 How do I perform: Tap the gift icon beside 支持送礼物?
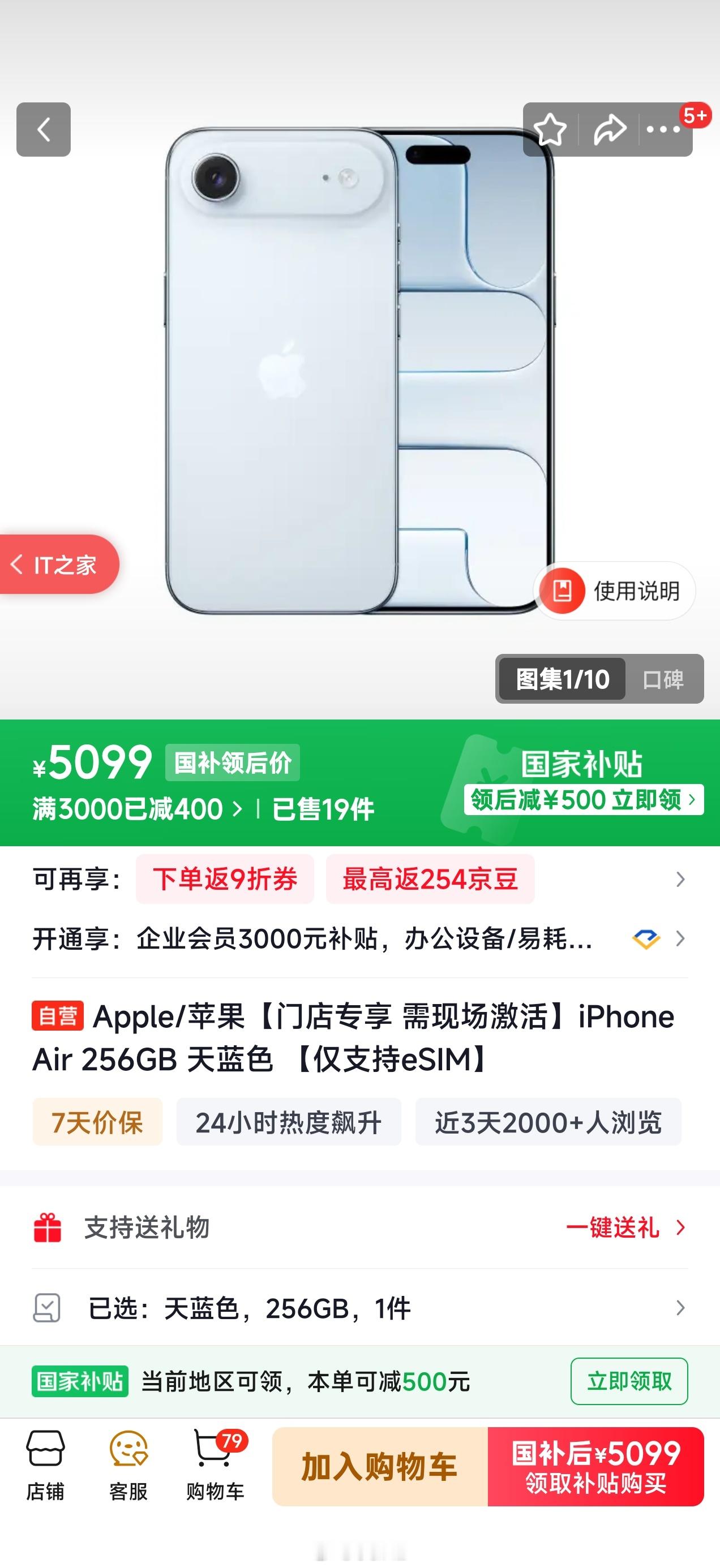47,1227
